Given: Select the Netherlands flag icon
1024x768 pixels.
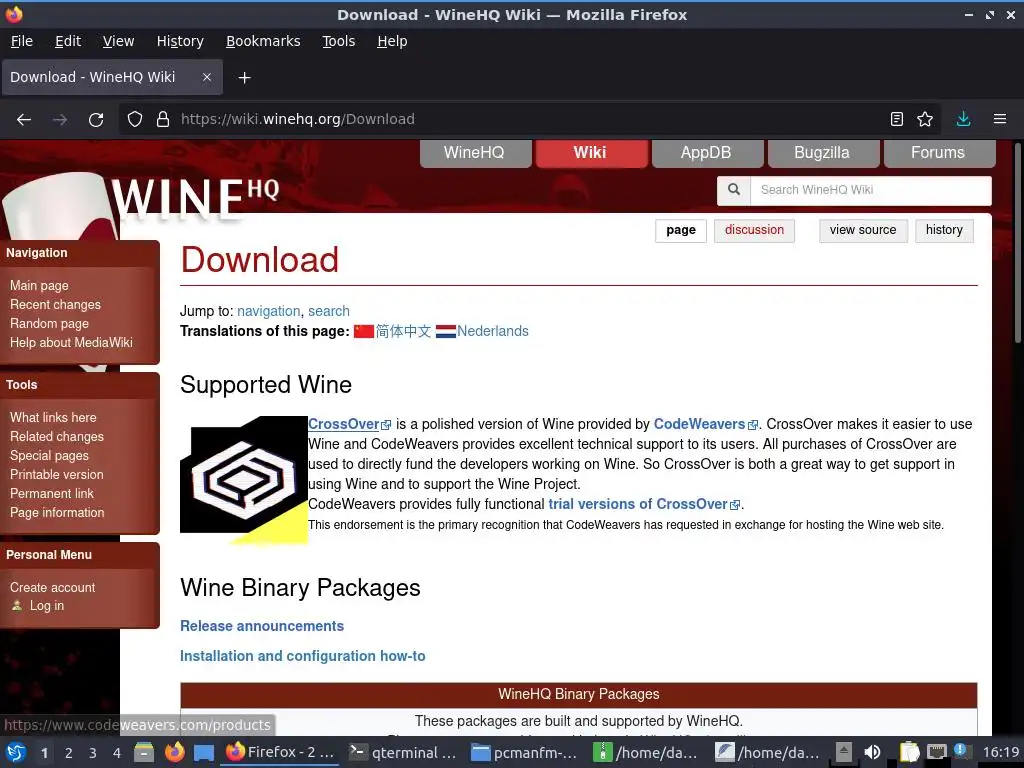Looking at the screenshot, I should (445, 331).
